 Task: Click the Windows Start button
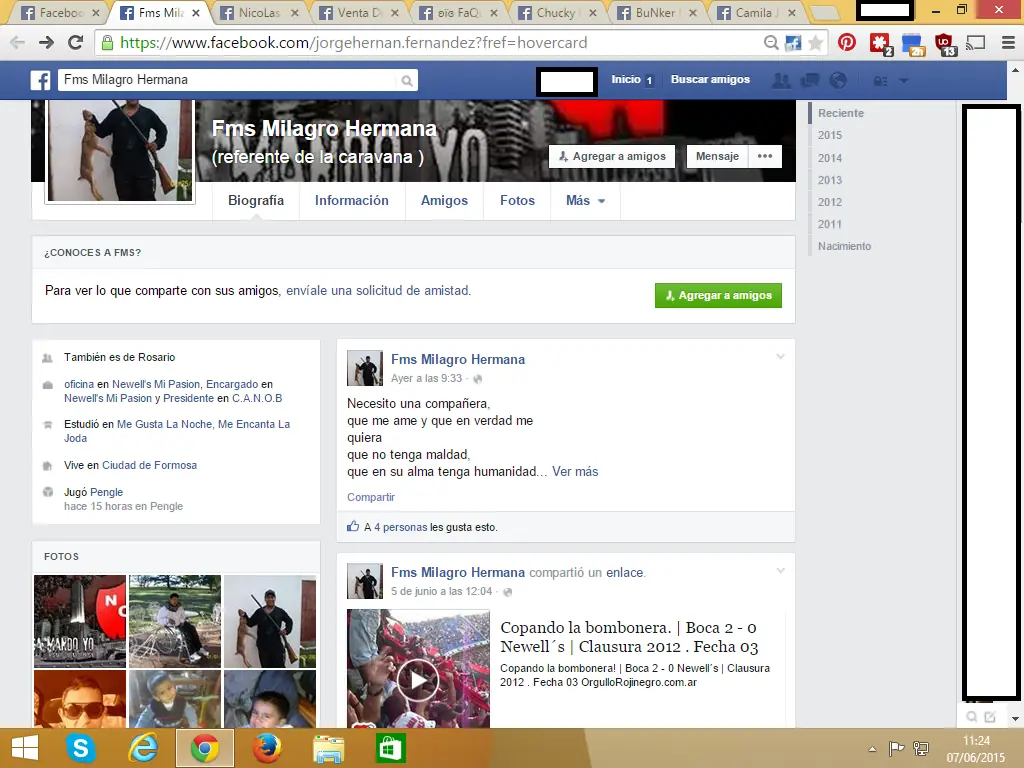(25, 748)
